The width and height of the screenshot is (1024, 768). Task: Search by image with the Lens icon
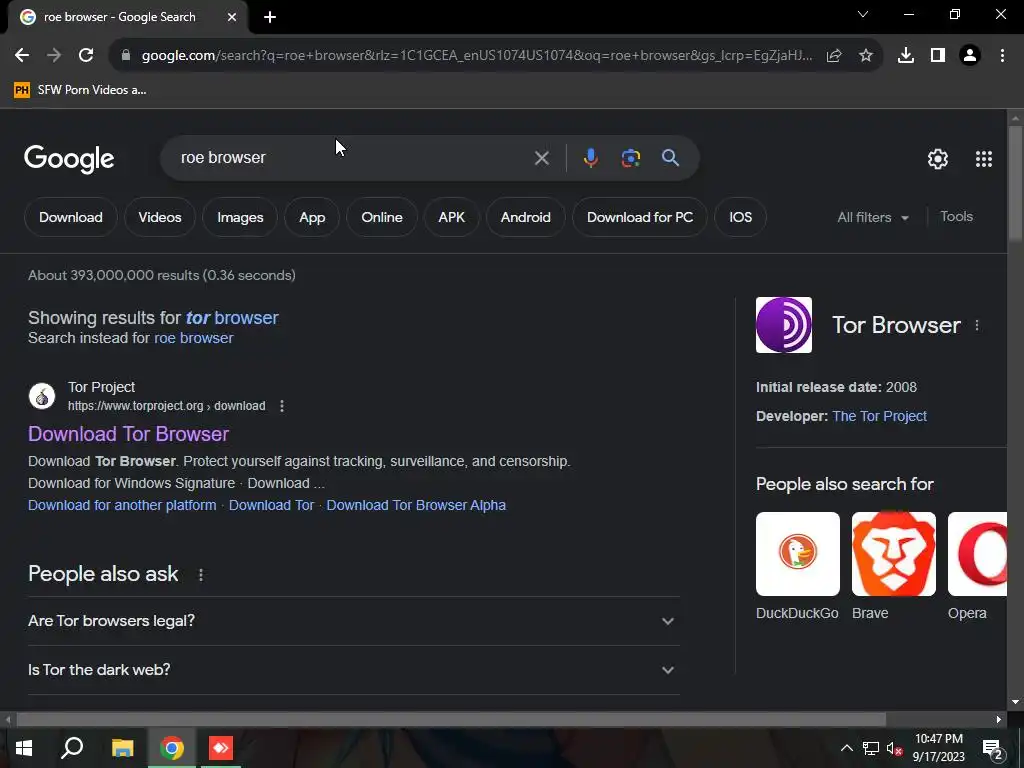coord(630,158)
